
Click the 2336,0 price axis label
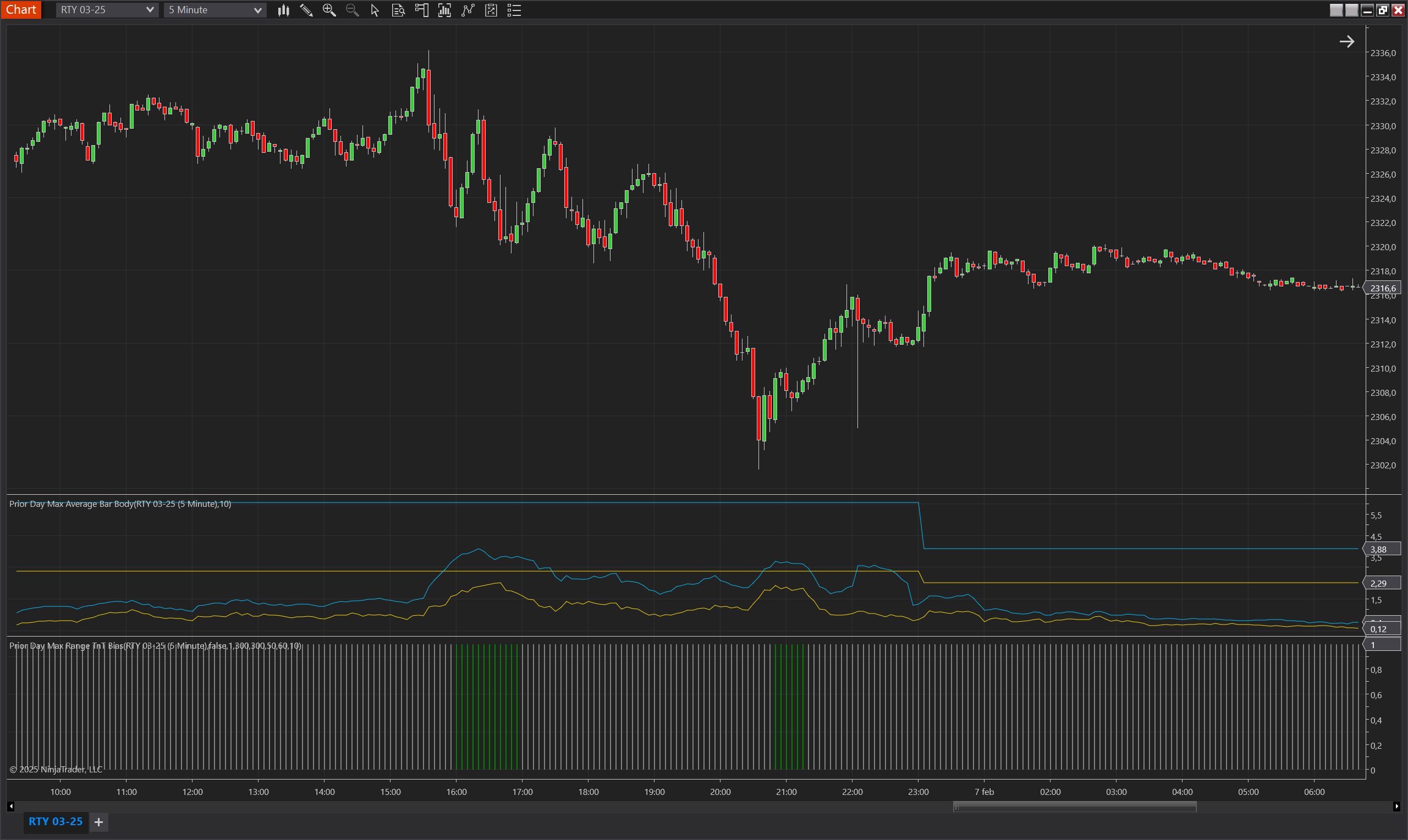tap(1383, 53)
